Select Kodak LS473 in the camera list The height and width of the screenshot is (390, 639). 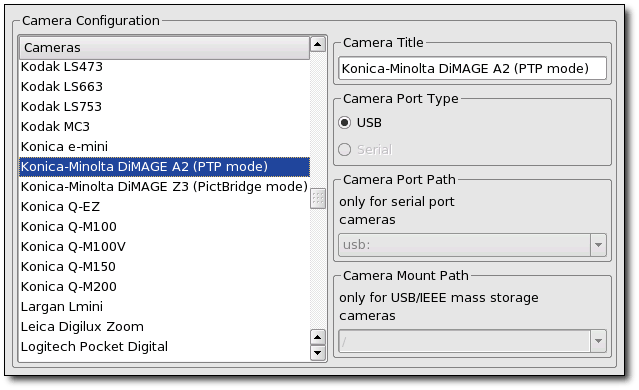(x=164, y=66)
